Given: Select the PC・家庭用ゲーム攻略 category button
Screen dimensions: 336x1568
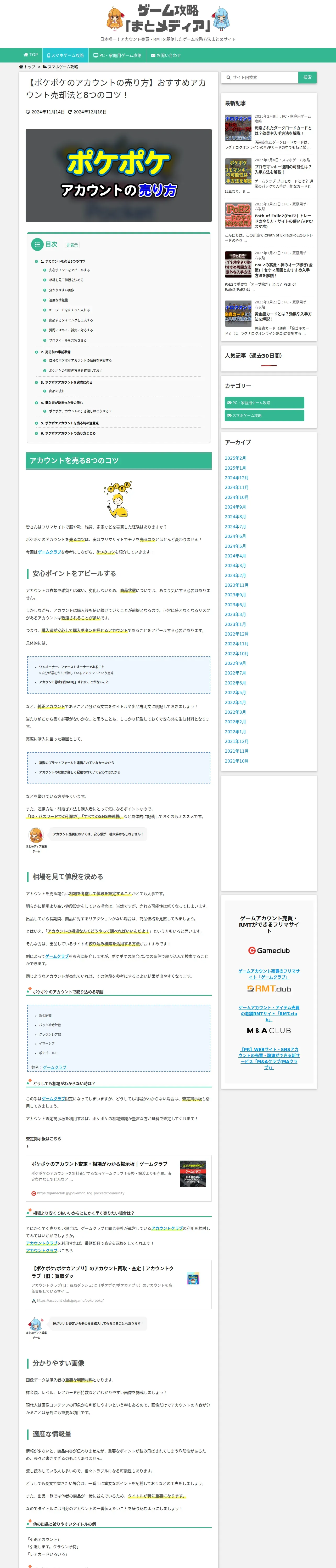Looking at the screenshot, I should (x=264, y=402).
